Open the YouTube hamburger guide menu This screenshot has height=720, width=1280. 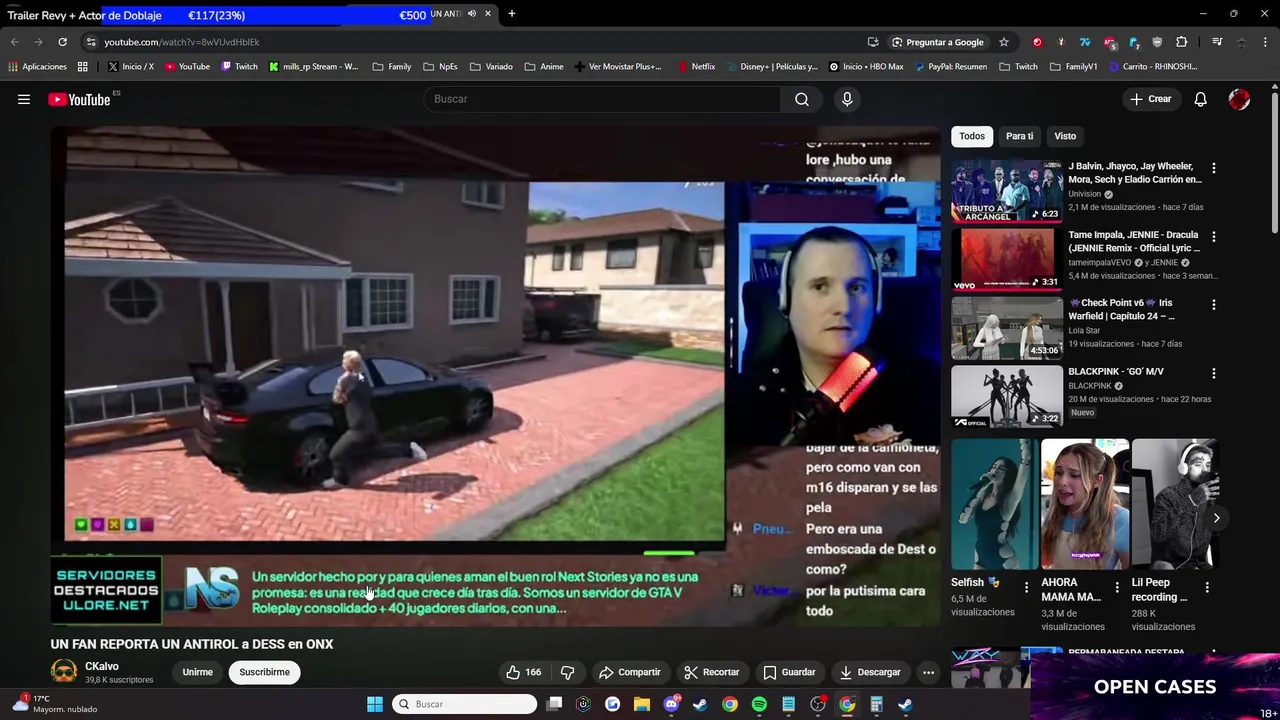[24, 99]
